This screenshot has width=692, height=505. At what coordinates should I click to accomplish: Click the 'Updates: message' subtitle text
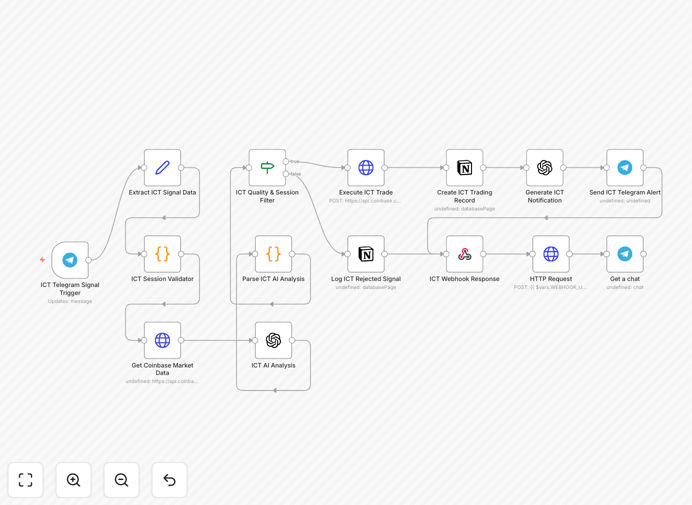point(70,301)
